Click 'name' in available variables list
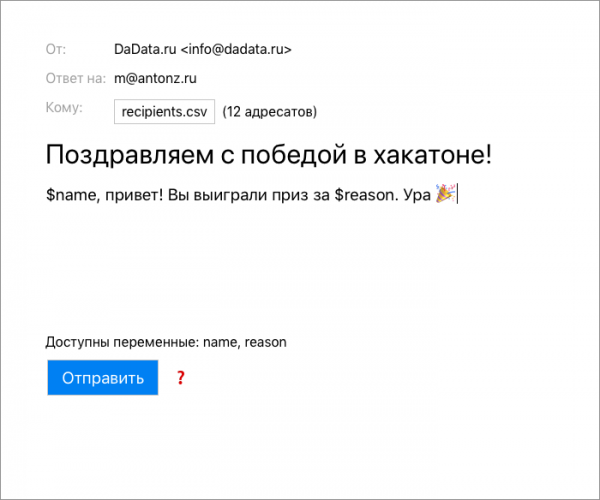The image size is (600, 500). (x=220, y=342)
